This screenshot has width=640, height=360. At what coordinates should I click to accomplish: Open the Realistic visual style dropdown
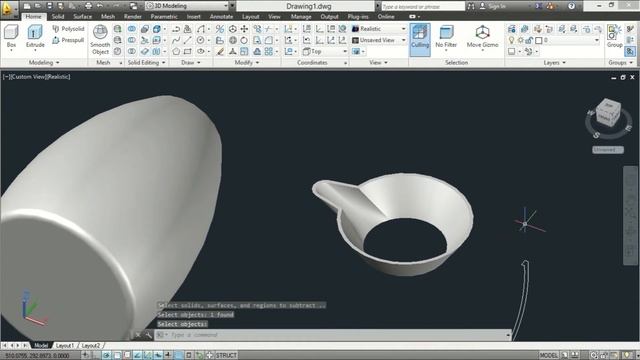[379, 29]
